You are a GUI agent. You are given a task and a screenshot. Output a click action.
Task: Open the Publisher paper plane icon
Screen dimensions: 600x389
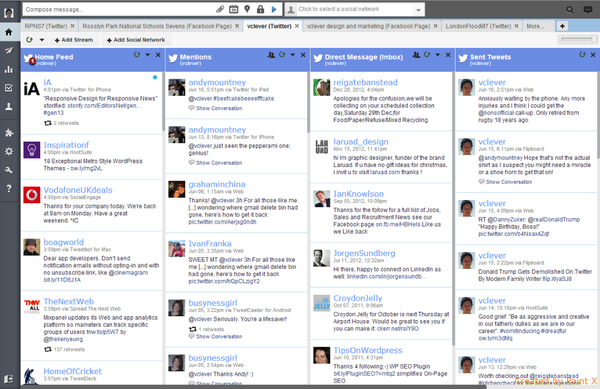(9, 50)
